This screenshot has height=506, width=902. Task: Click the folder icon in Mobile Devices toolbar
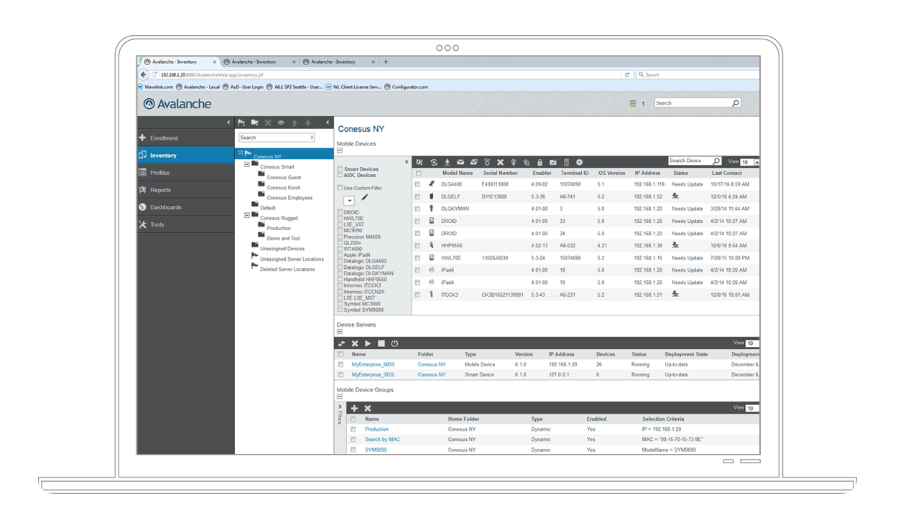click(553, 162)
